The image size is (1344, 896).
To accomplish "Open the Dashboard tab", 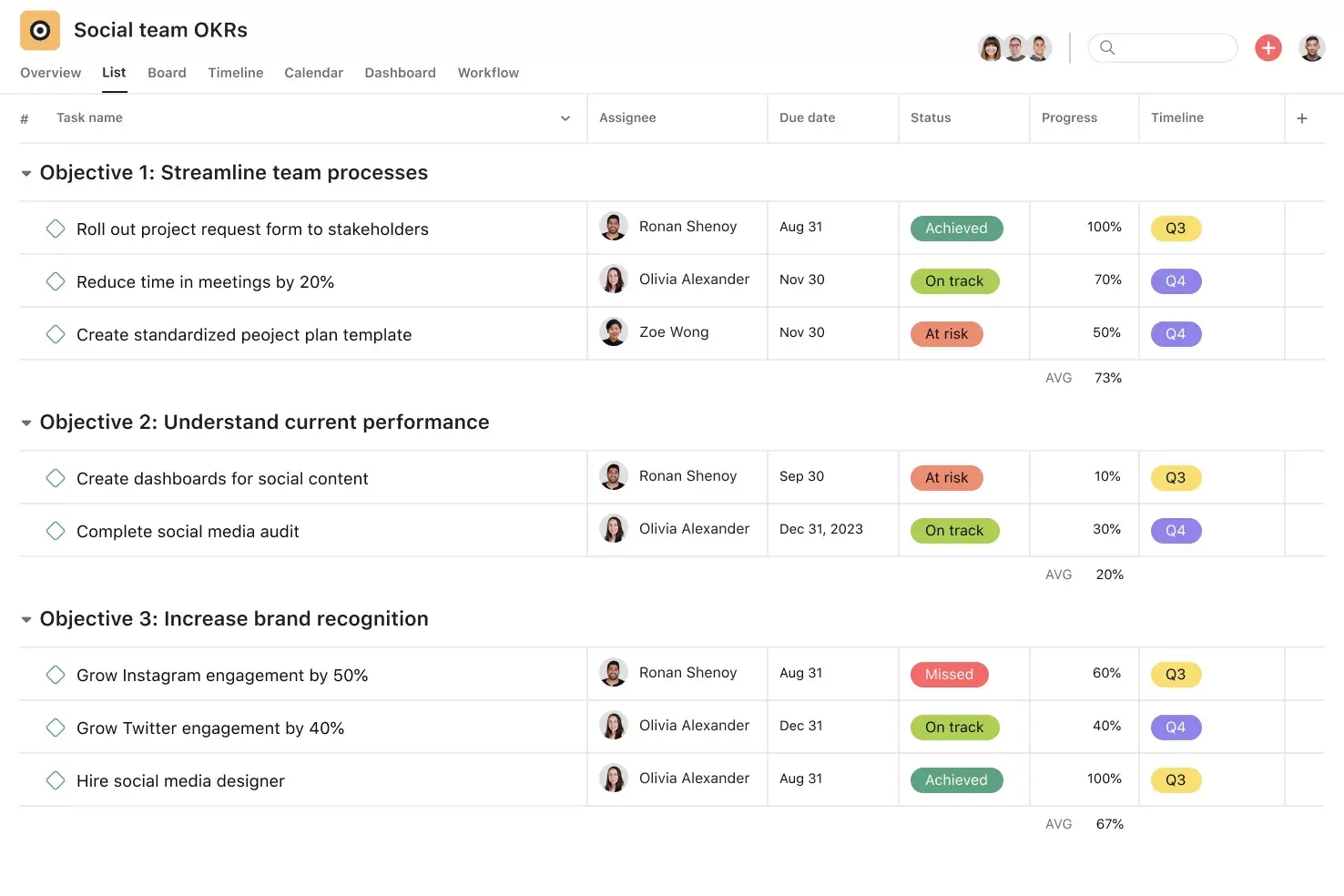I will [x=400, y=73].
